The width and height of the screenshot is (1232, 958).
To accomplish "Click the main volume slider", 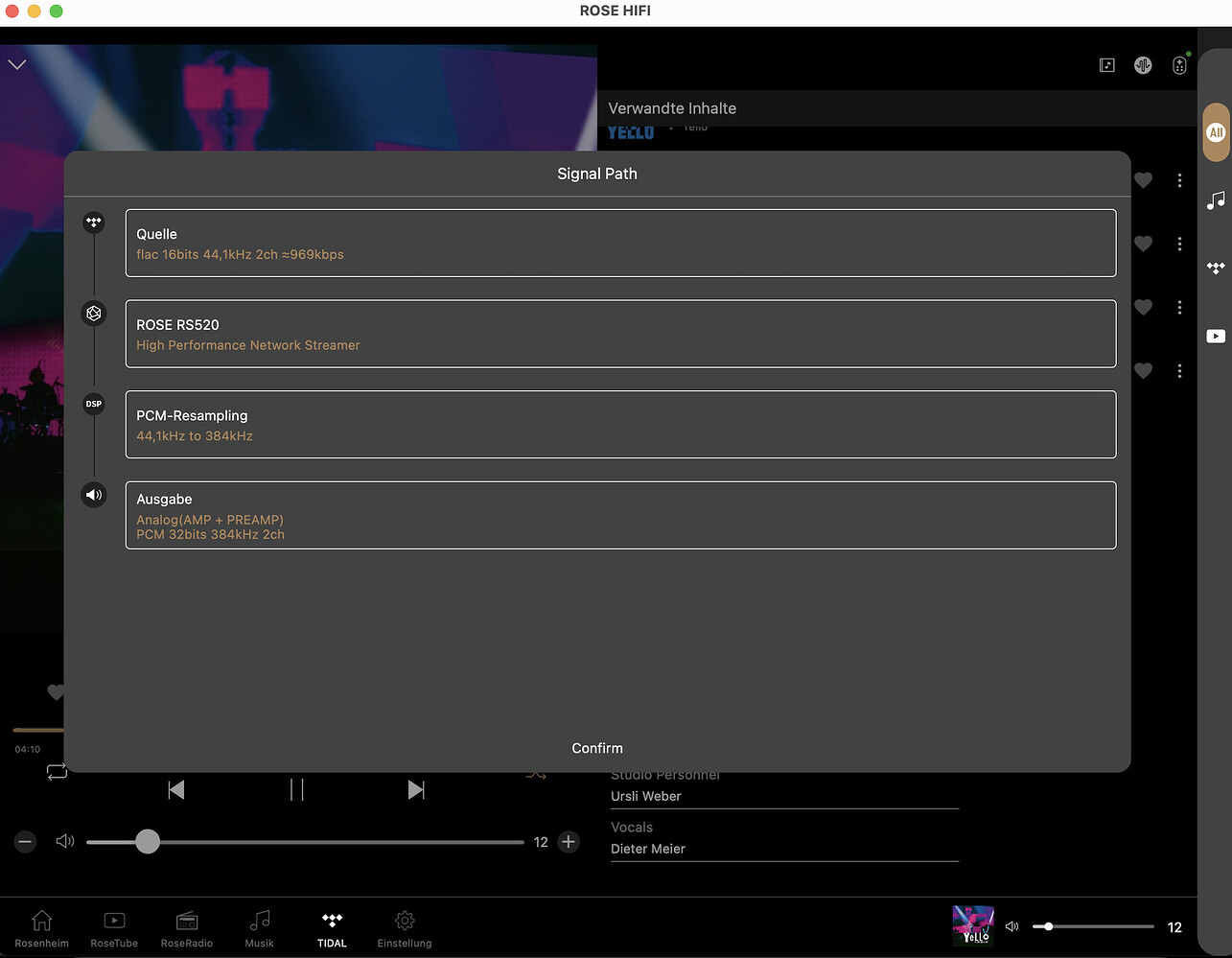I will coord(305,842).
